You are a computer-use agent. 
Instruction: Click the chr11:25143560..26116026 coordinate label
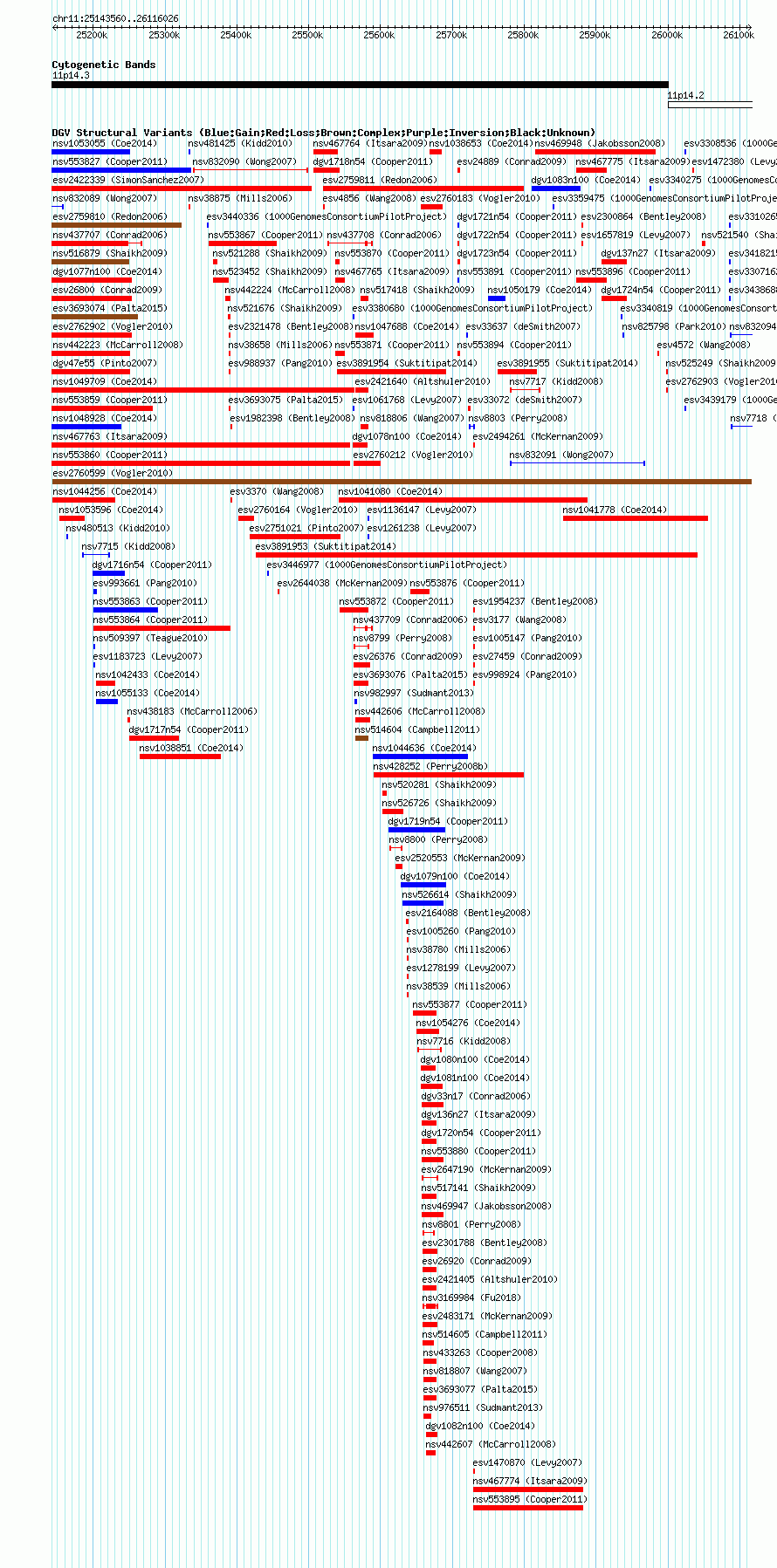coord(115,18)
